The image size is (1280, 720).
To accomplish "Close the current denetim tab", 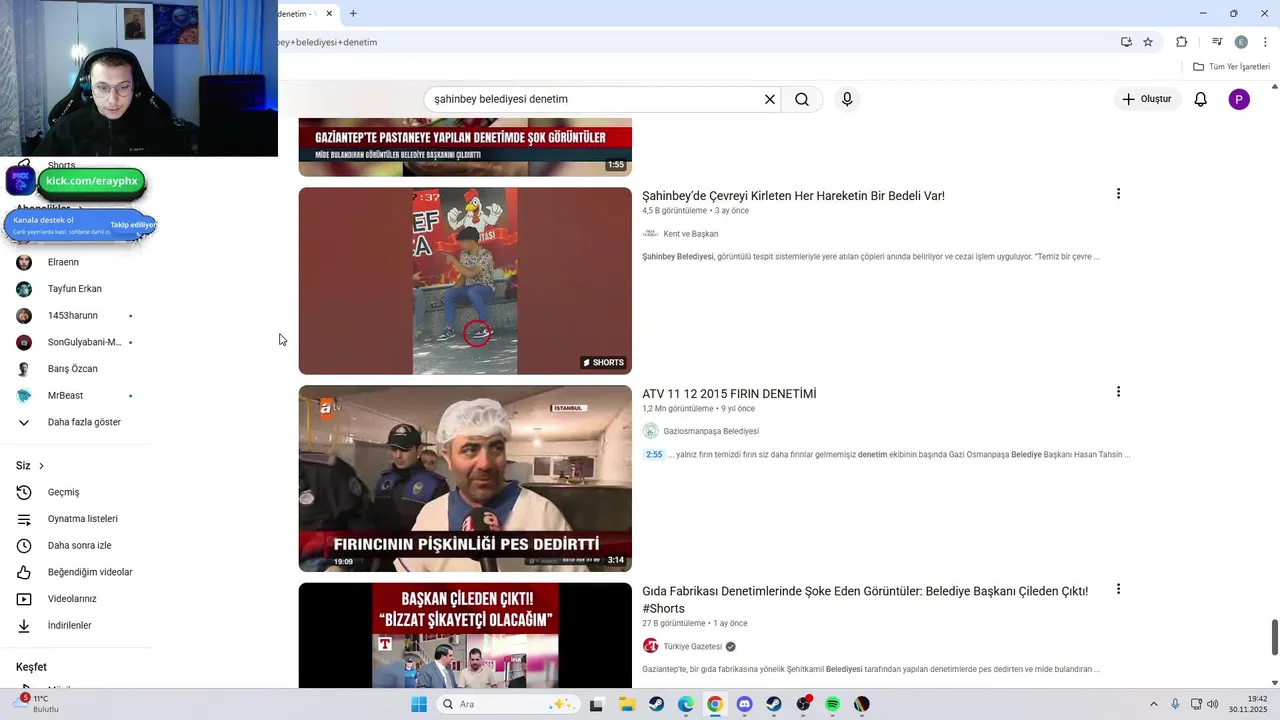I will [x=329, y=13].
